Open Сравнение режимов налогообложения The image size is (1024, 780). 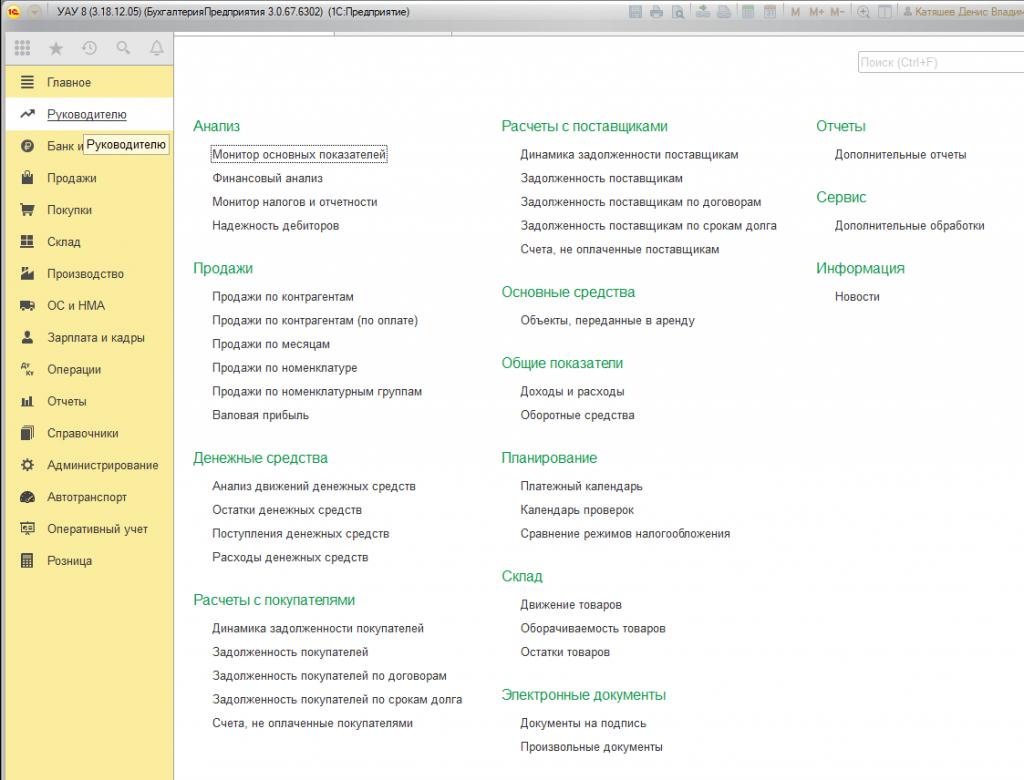point(625,533)
